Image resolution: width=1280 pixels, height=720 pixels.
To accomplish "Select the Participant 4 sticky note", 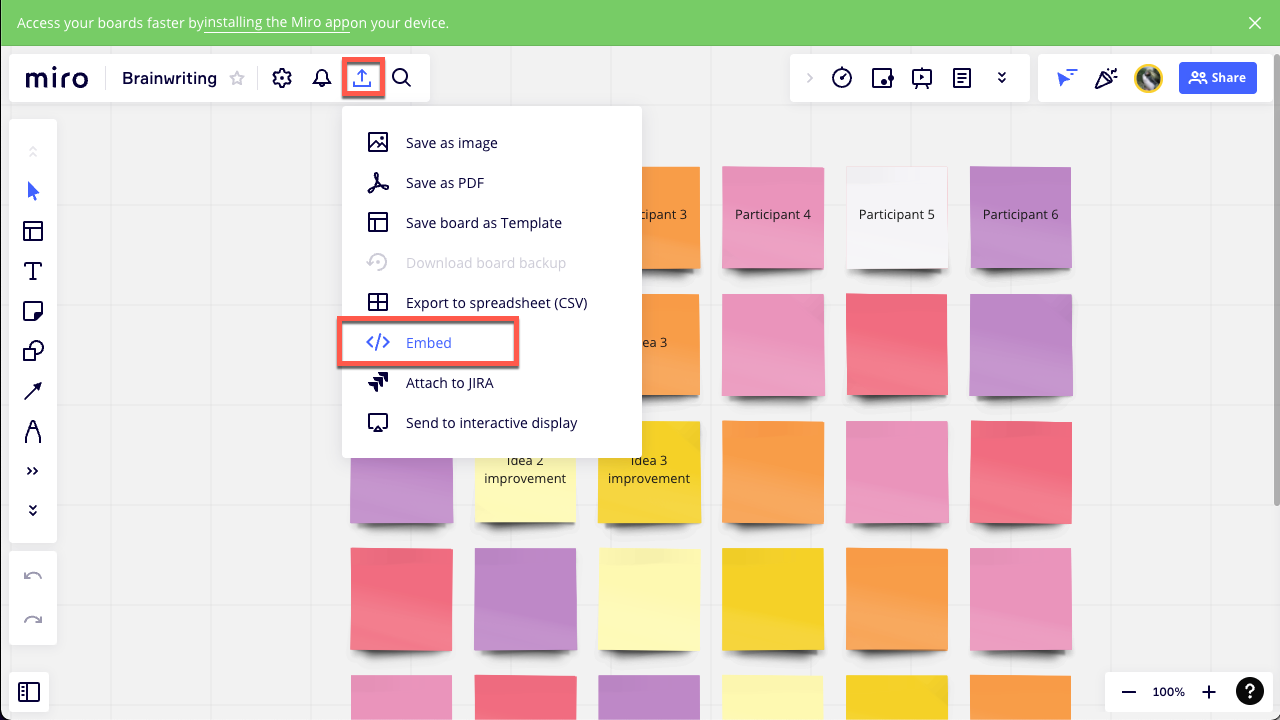I will point(773,217).
